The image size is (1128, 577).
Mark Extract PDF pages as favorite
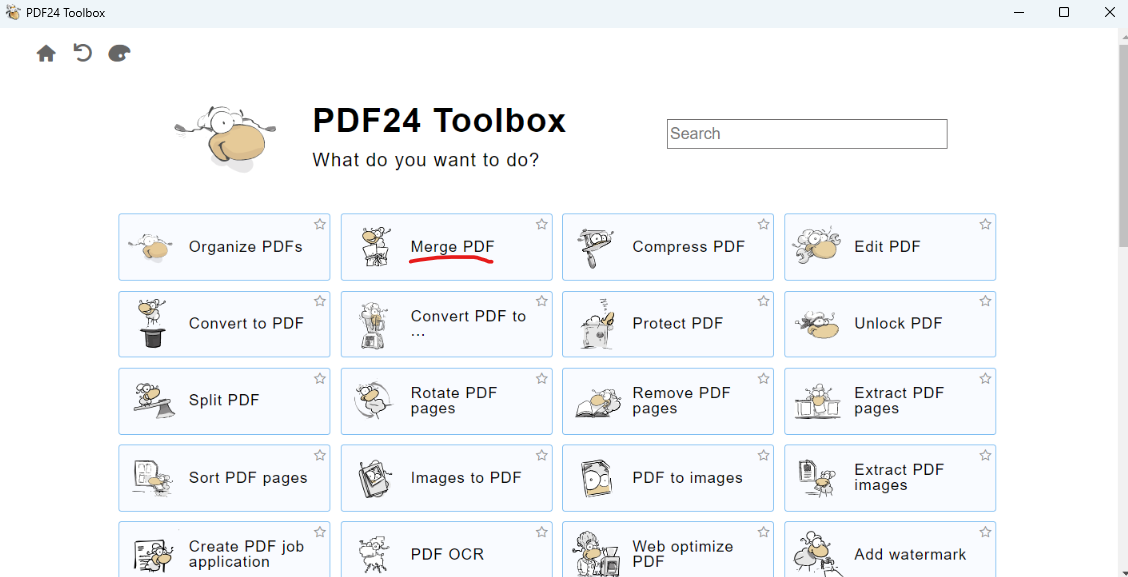click(986, 378)
